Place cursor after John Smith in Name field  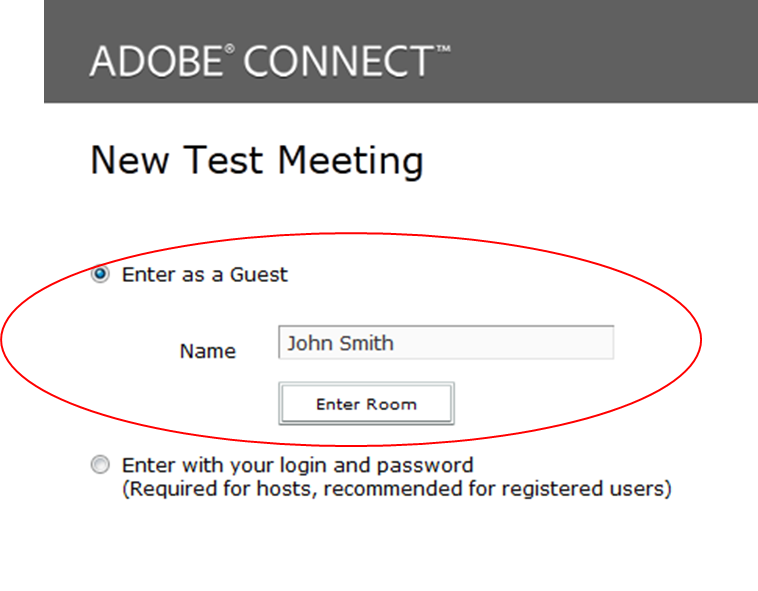coord(395,343)
